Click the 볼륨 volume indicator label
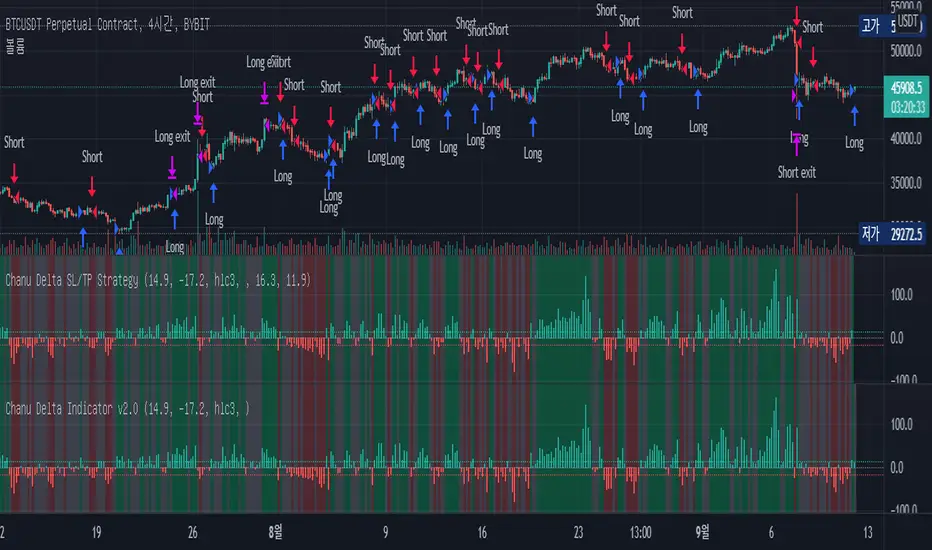This screenshot has width=932, height=550. 11,45
